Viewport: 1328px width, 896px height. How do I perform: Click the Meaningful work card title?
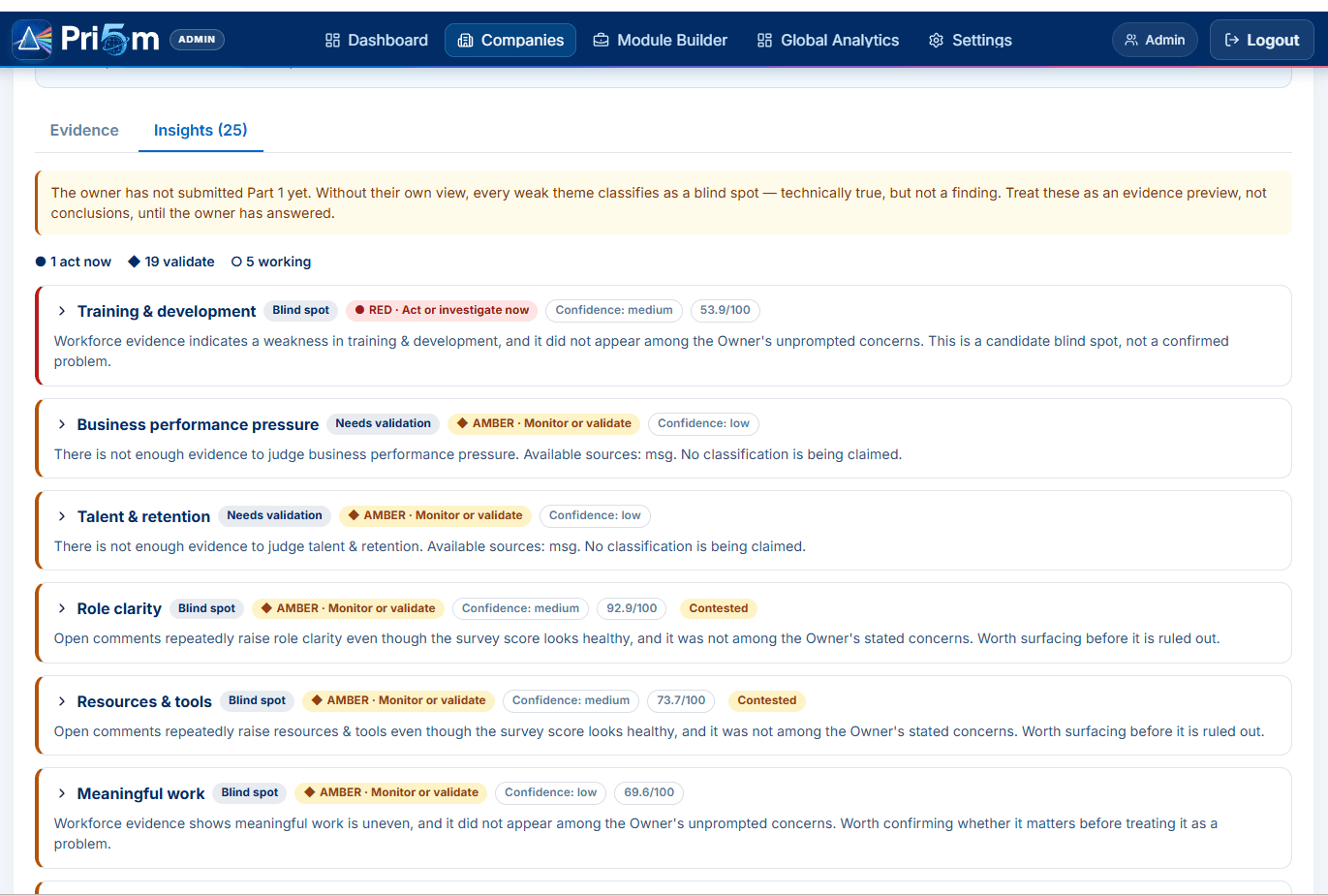[140, 793]
